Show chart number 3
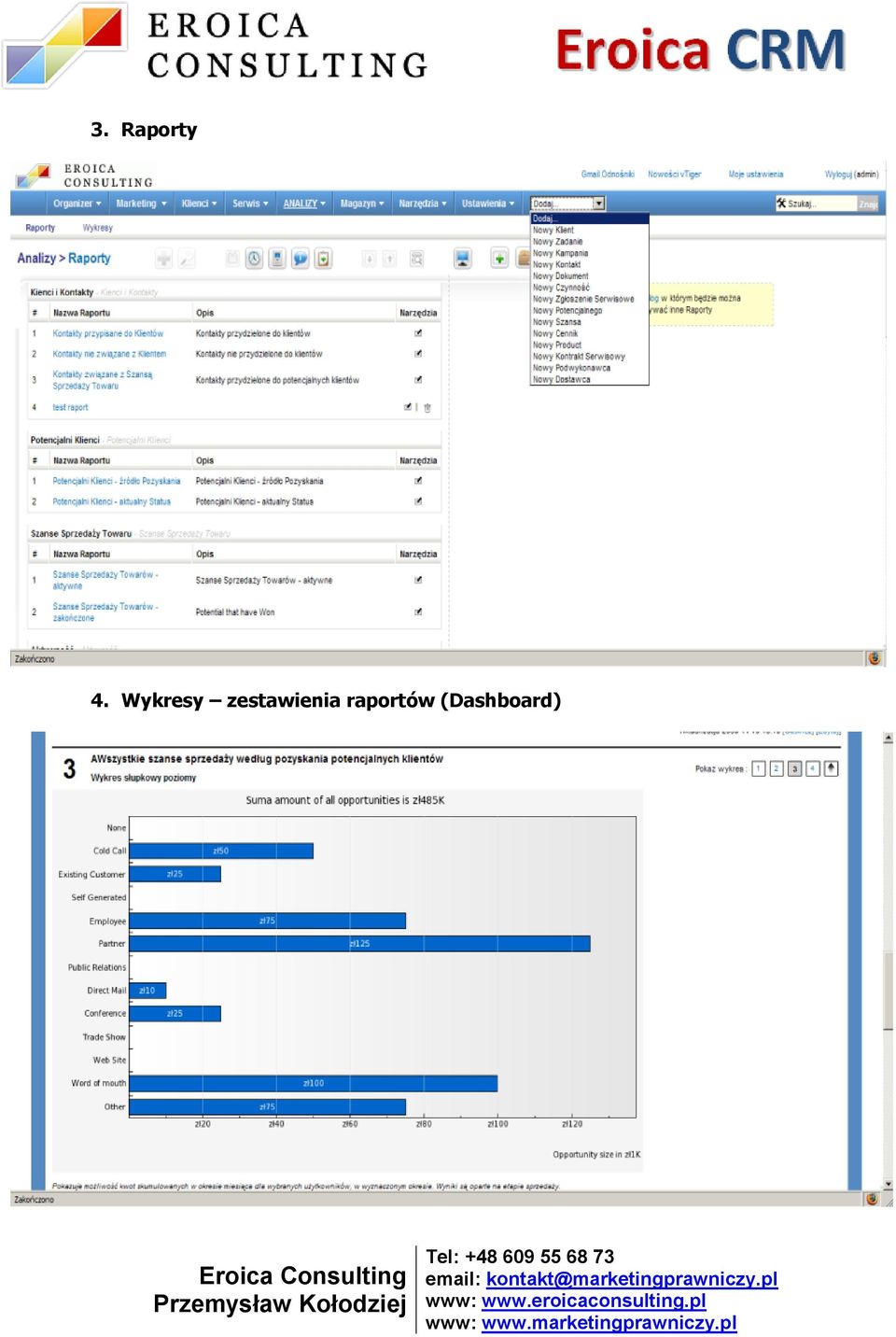 [795, 768]
